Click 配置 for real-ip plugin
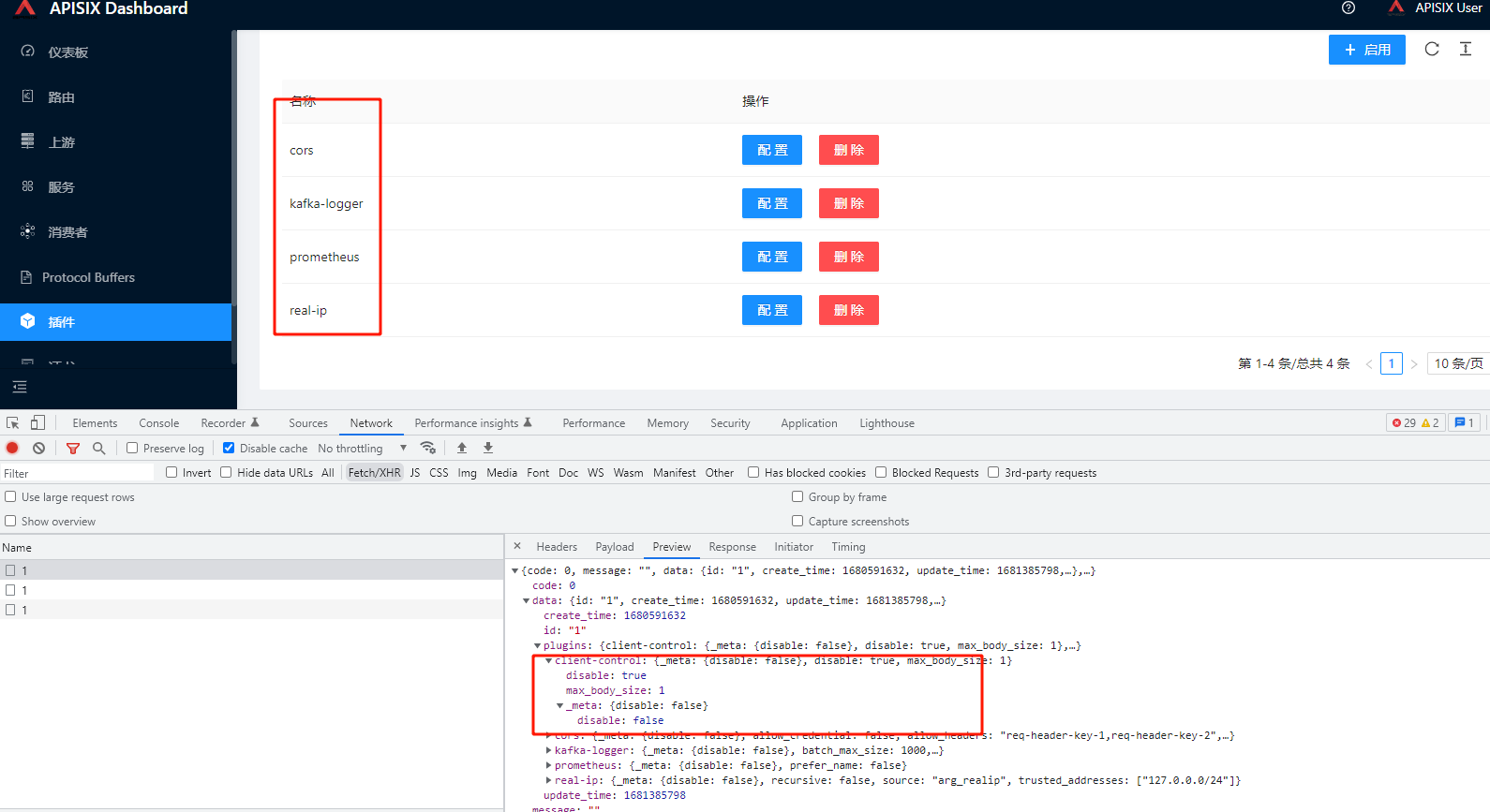 coord(772,310)
